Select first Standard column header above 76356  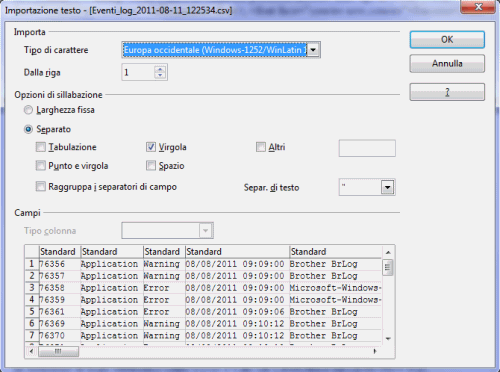point(59,252)
